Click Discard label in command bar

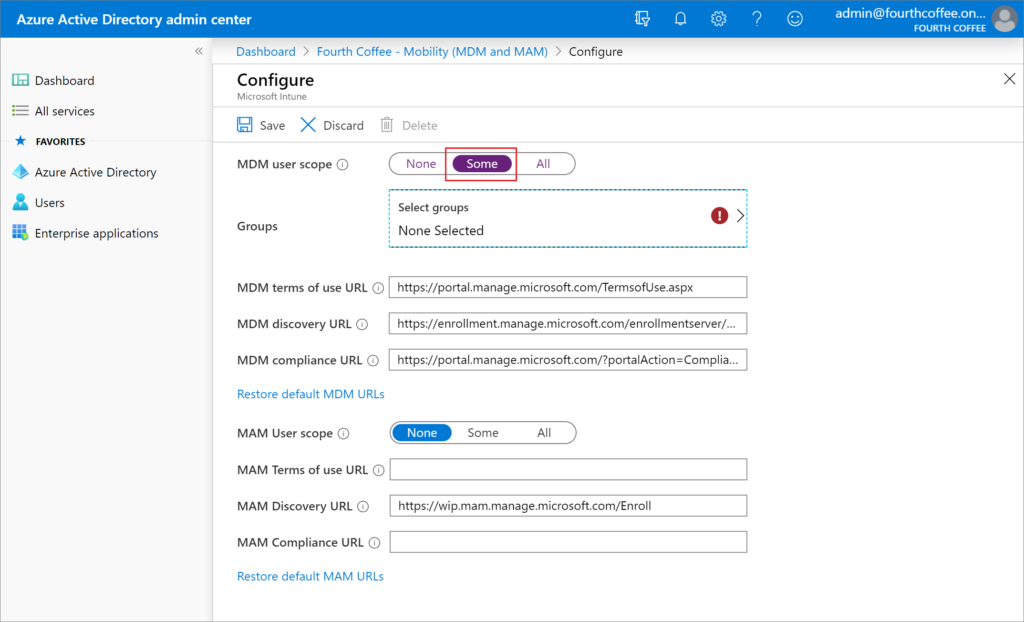[344, 125]
